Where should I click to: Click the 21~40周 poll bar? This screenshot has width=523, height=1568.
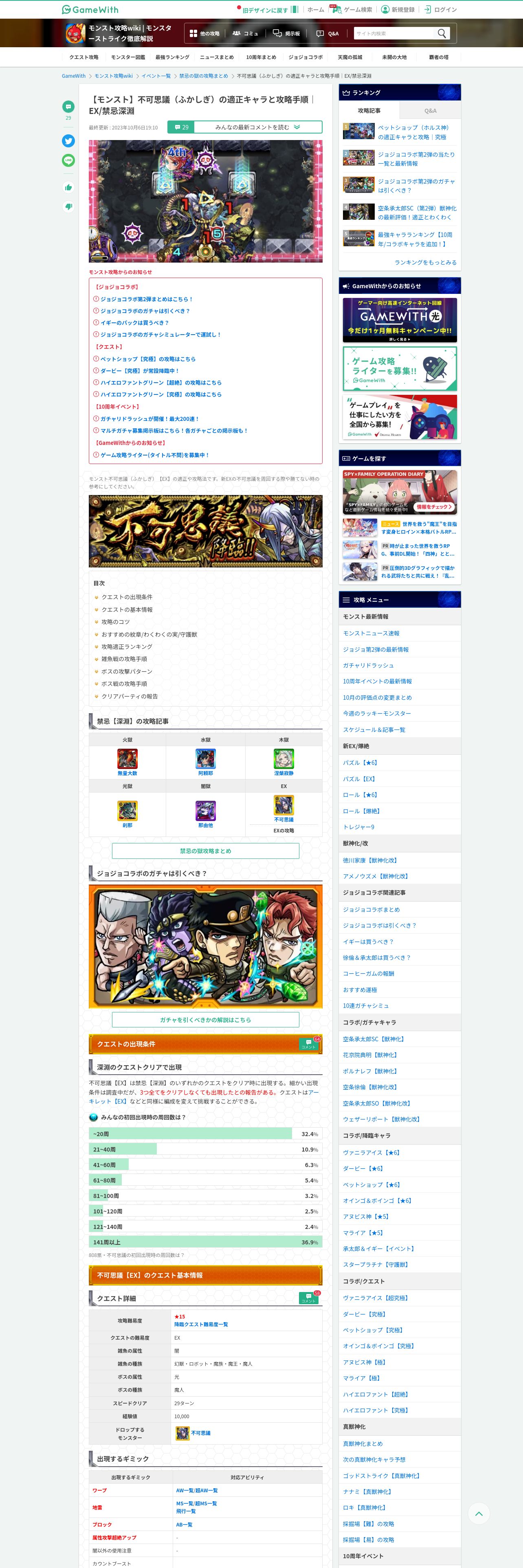(x=205, y=1149)
